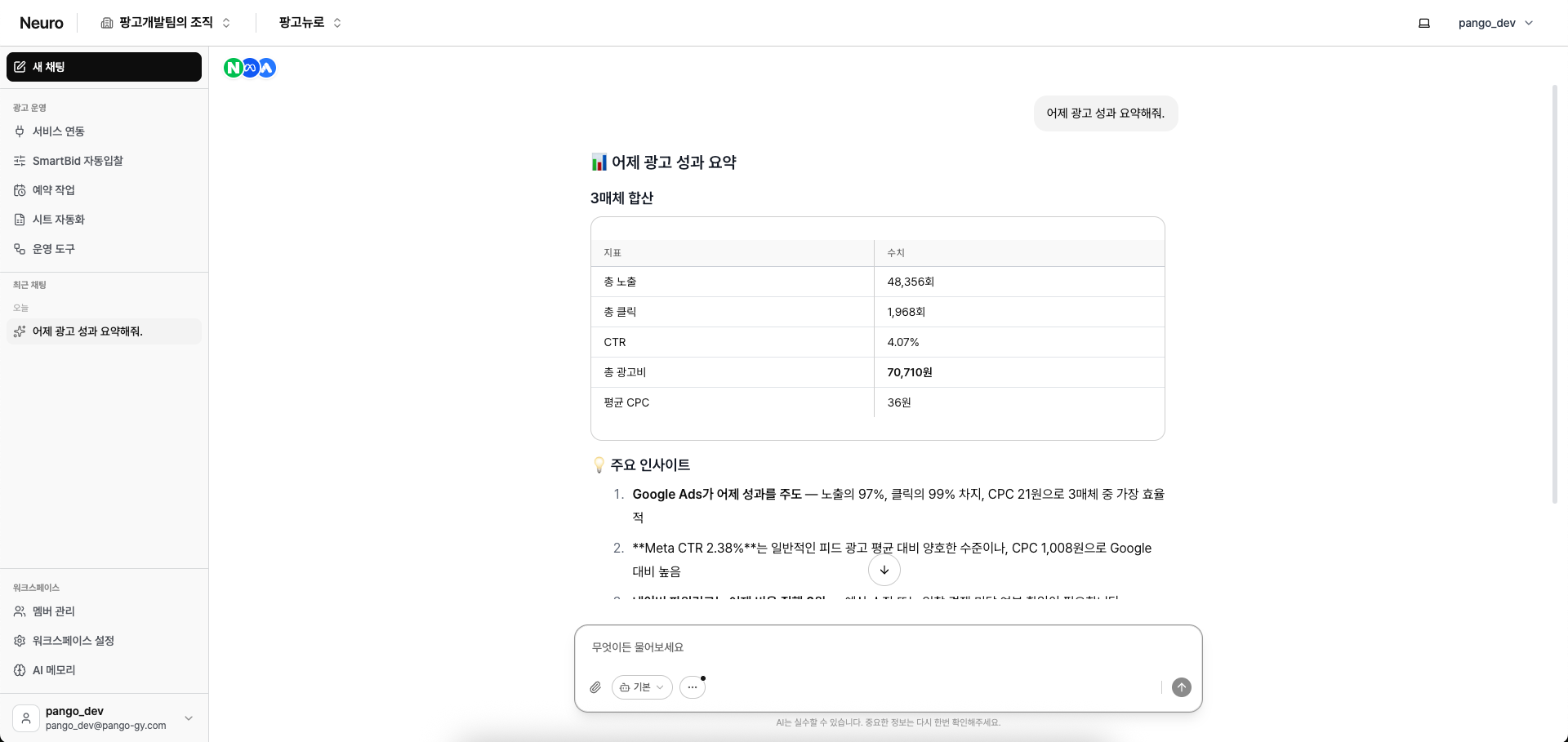Click the bar chart emoji in heading

click(x=599, y=162)
